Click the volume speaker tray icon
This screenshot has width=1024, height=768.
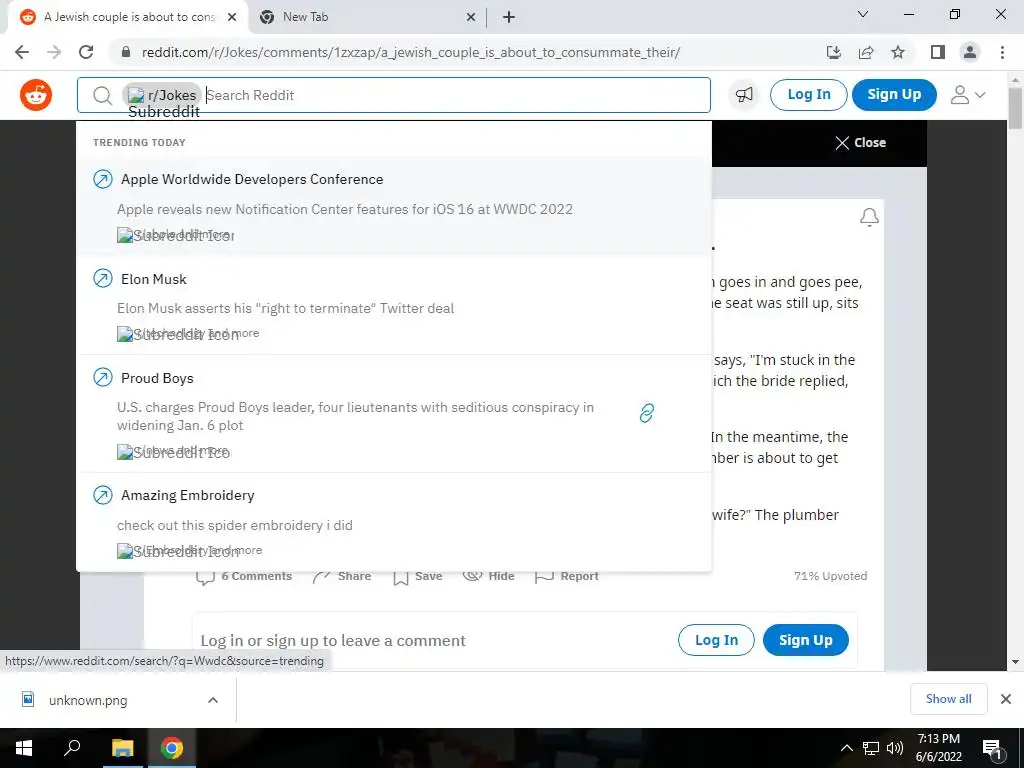point(895,748)
